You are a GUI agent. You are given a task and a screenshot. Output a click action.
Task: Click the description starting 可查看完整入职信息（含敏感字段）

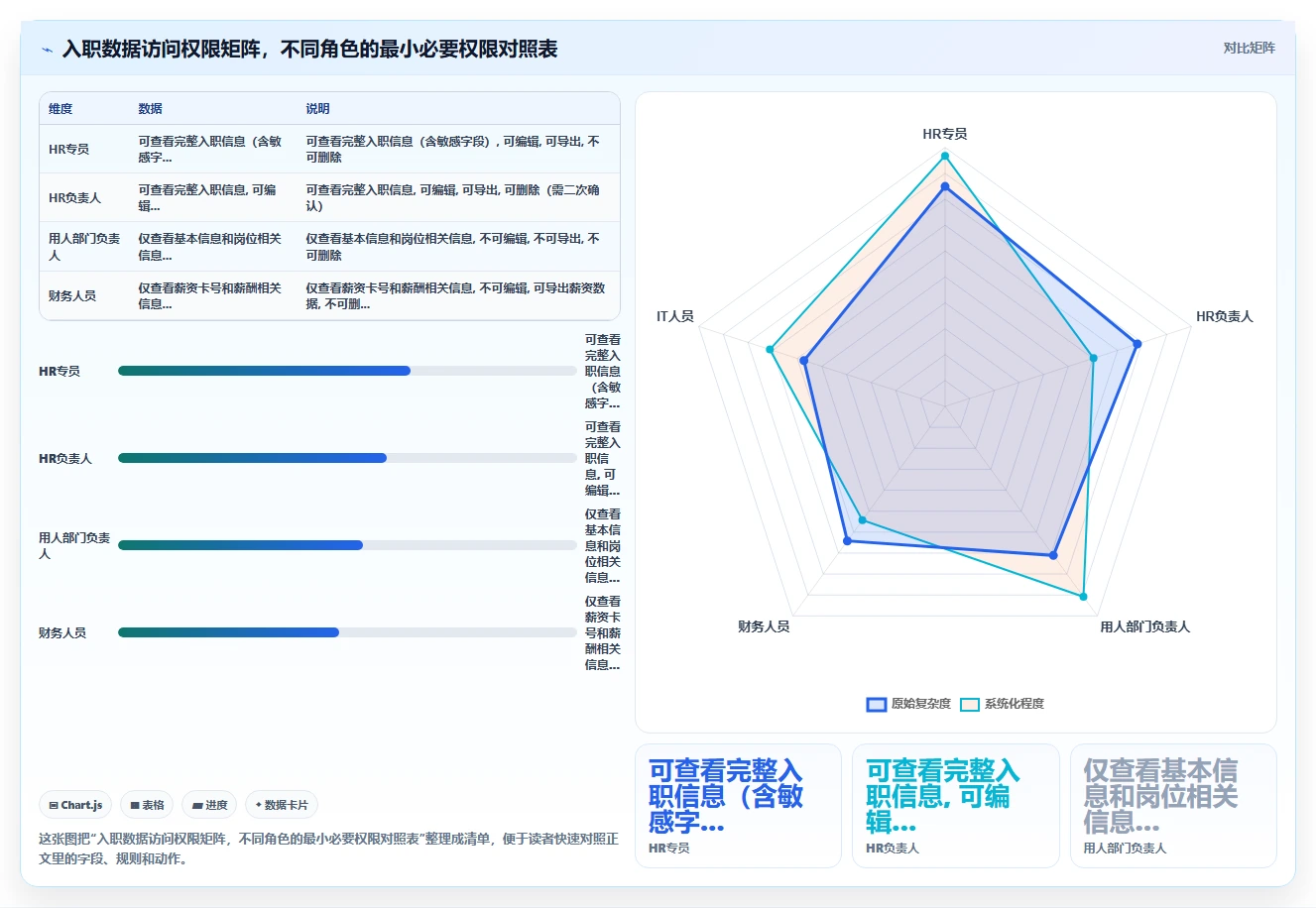click(453, 150)
